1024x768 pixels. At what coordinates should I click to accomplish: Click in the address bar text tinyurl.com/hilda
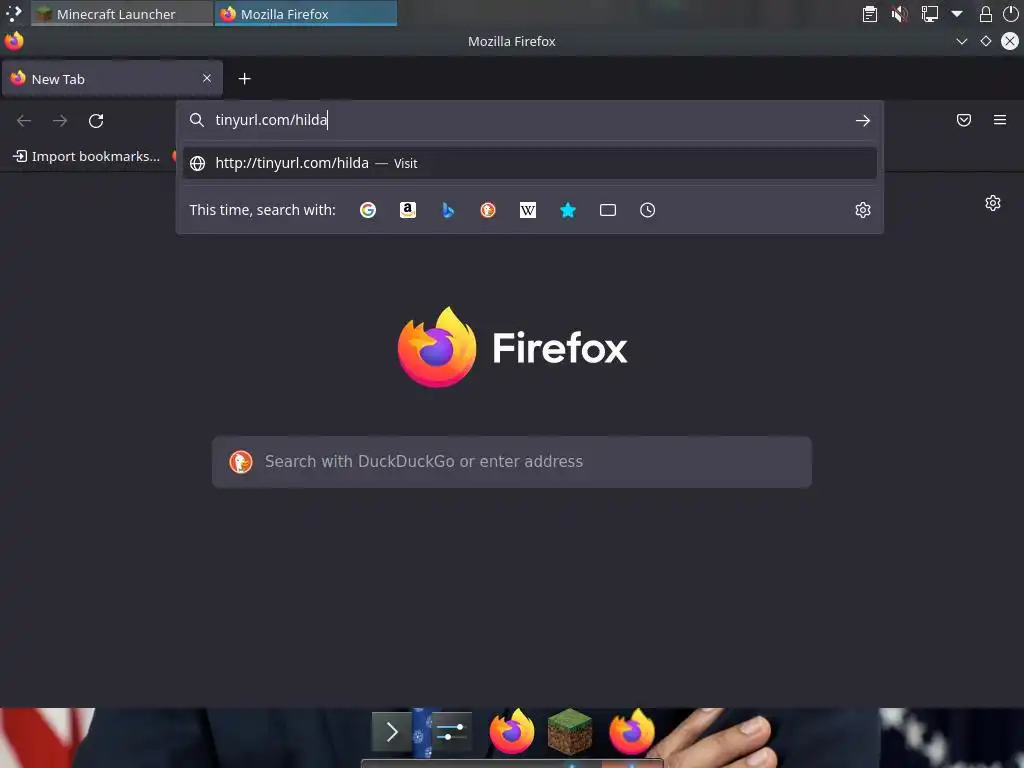[x=271, y=120]
